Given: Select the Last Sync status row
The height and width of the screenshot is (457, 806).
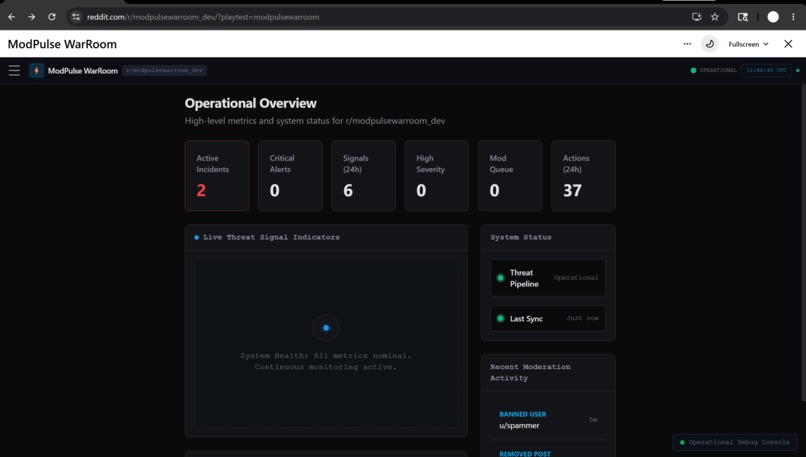Looking at the screenshot, I should (x=548, y=318).
